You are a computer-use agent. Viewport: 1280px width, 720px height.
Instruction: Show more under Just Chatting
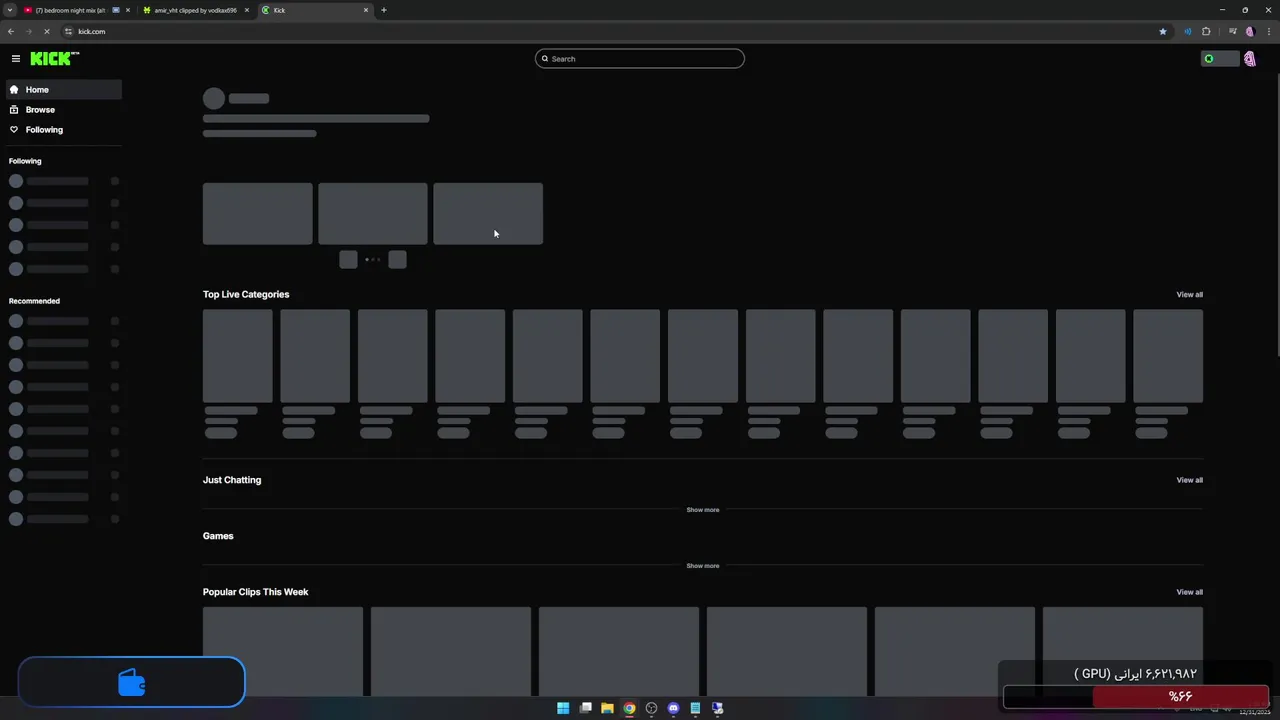coord(702,510)
